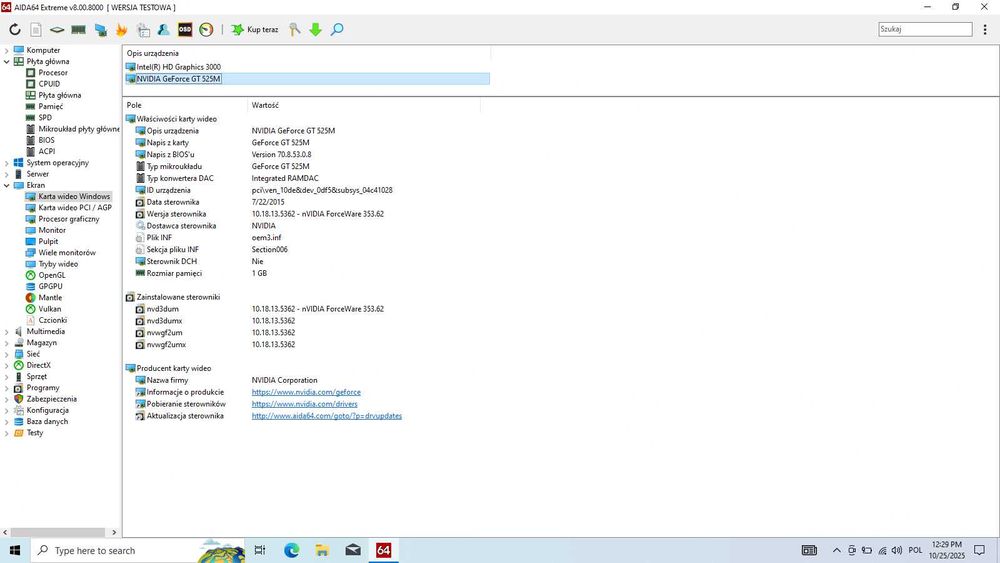1000x563 pixels.
Task: Click the Refresh toolbar icon
Action: (x=15, y=29)
